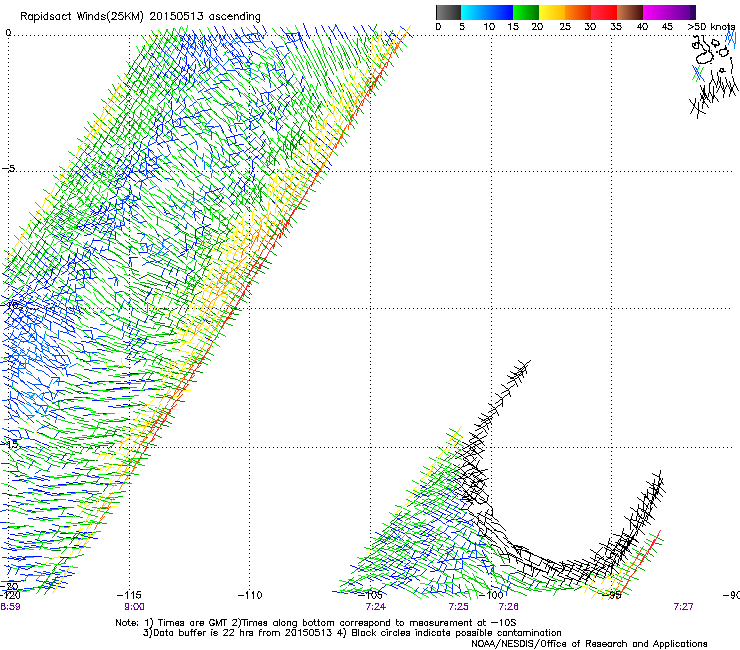Click the '25' legend scale label
This screenshot has width=740, height=650.
pyautogui.click(x=565, y=27)
